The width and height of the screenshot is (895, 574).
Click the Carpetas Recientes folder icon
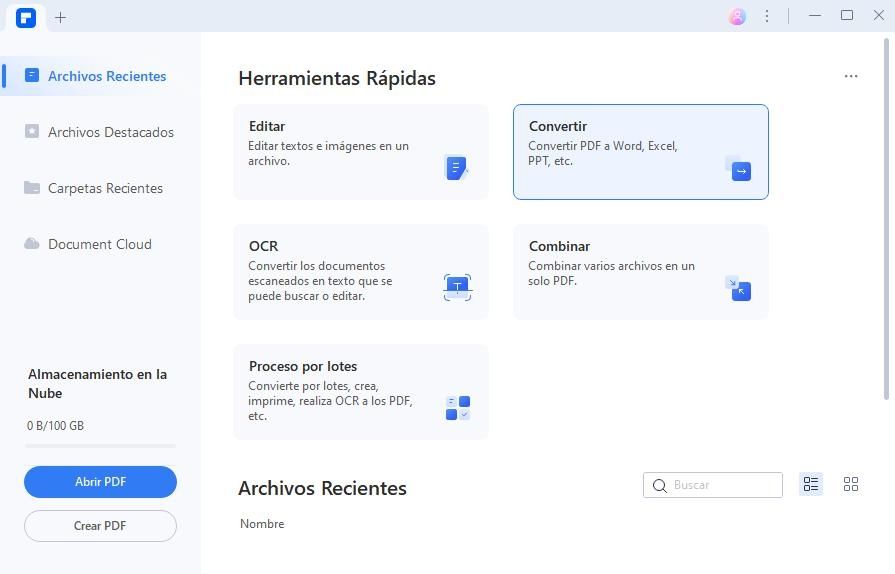pyautogui.click(x=32, y=188)
